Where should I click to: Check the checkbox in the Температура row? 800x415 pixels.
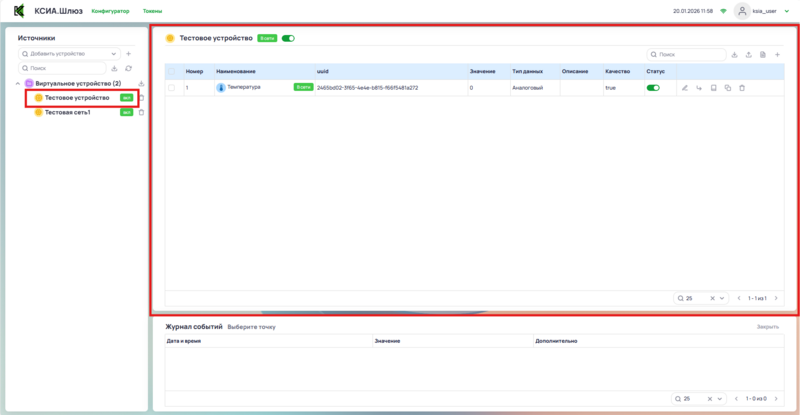point(172,88)
